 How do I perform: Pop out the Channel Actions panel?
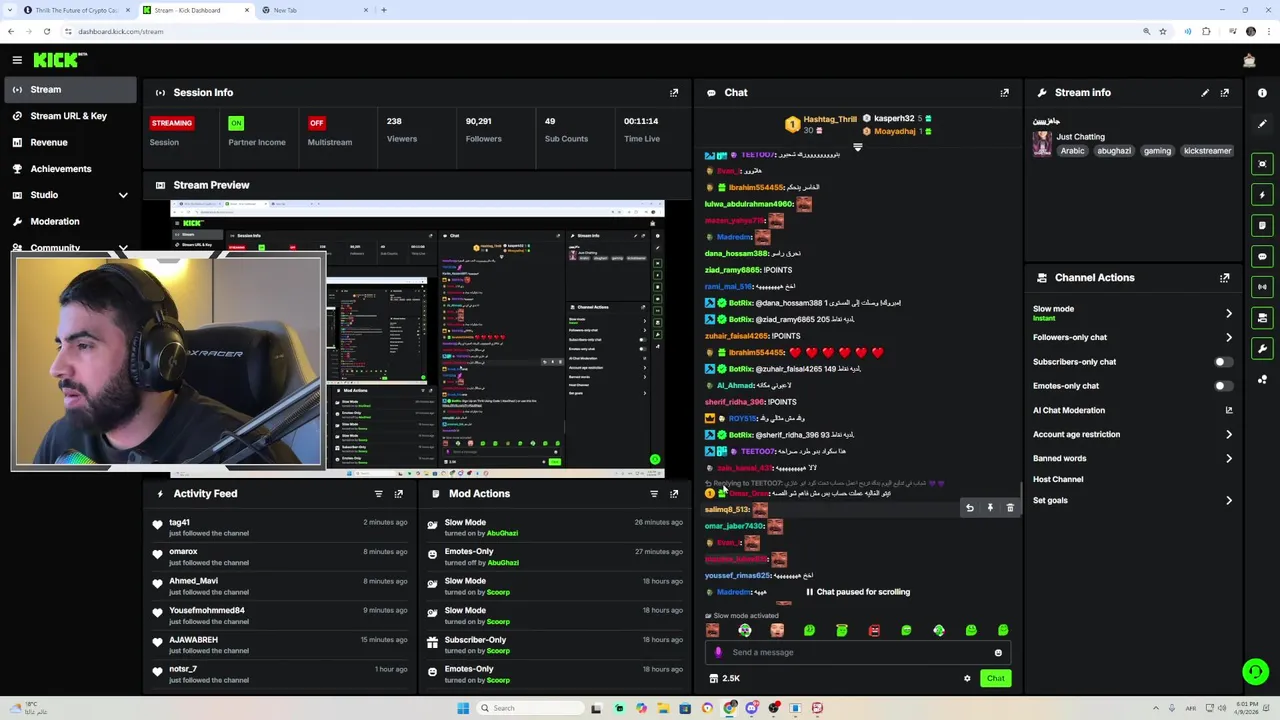(x=1224, y=278)
